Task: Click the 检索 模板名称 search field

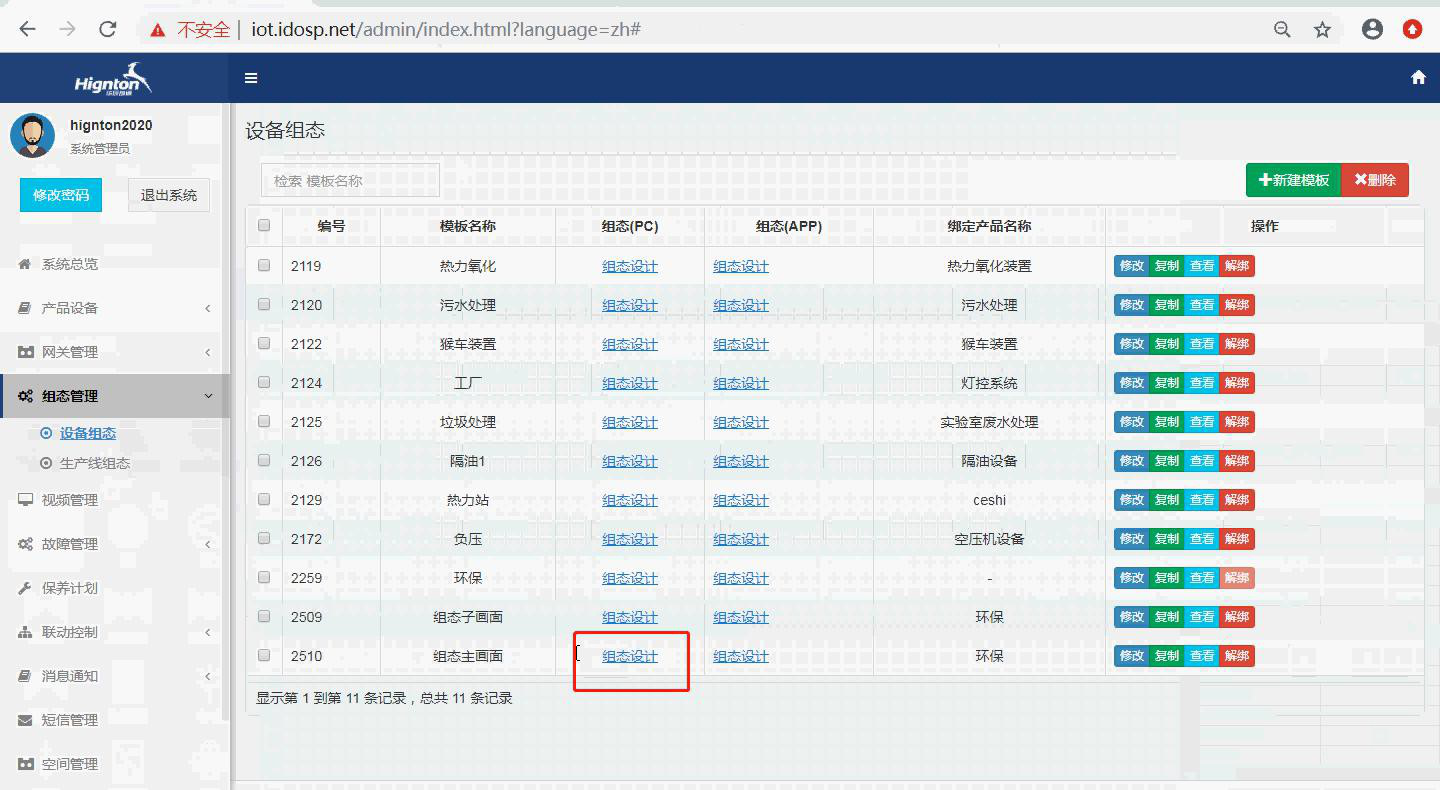Action: (350, 180)
